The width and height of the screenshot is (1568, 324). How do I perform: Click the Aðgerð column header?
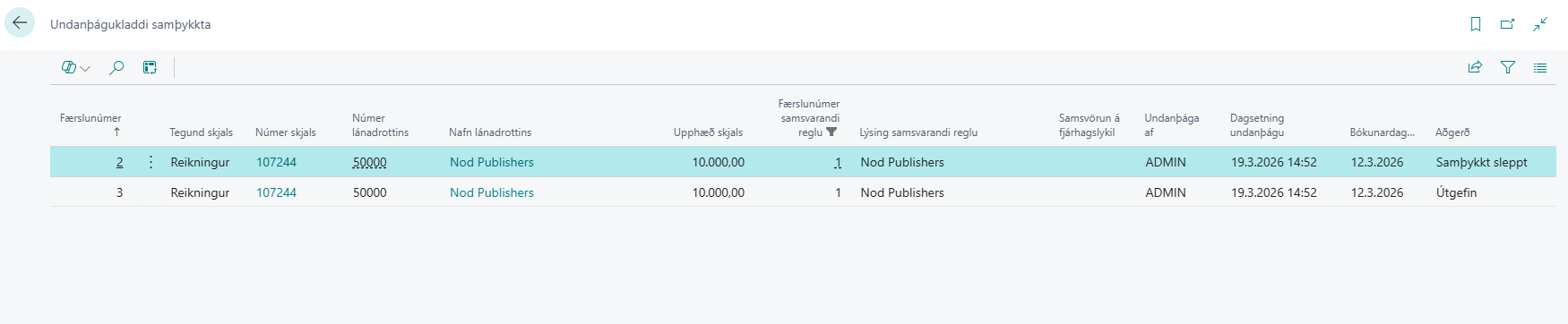(1452, 132)
